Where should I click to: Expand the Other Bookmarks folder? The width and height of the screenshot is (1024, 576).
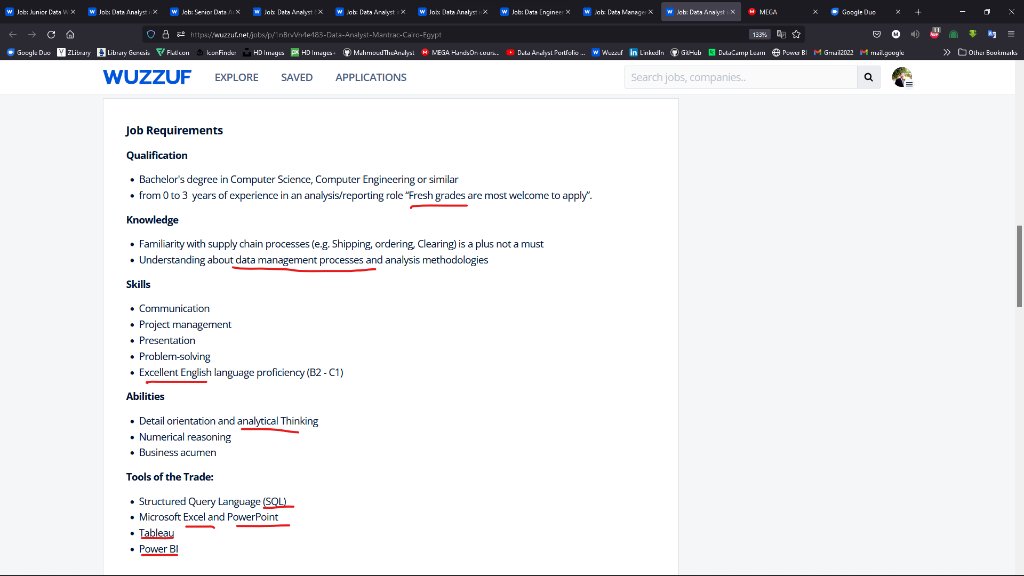click(x=987, y=52)
